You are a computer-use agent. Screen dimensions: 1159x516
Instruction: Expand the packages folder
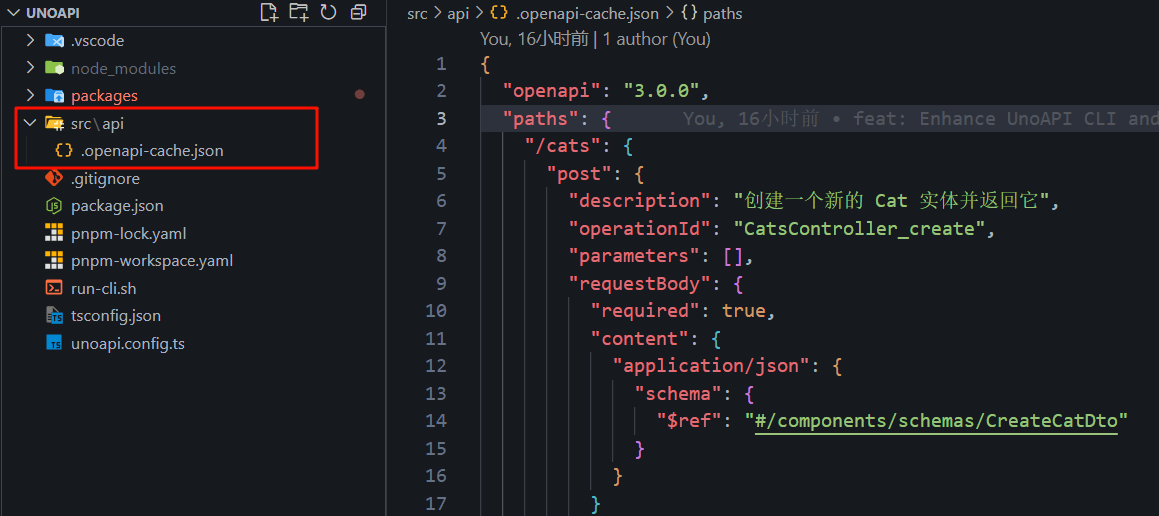click(30, 96)
